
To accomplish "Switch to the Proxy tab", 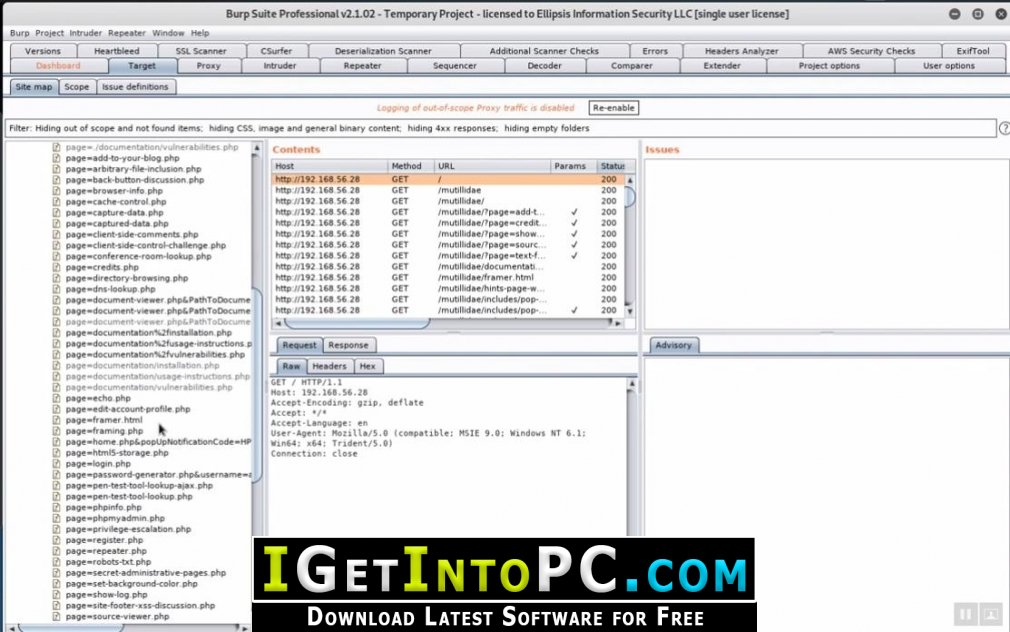I will [209, 66].
